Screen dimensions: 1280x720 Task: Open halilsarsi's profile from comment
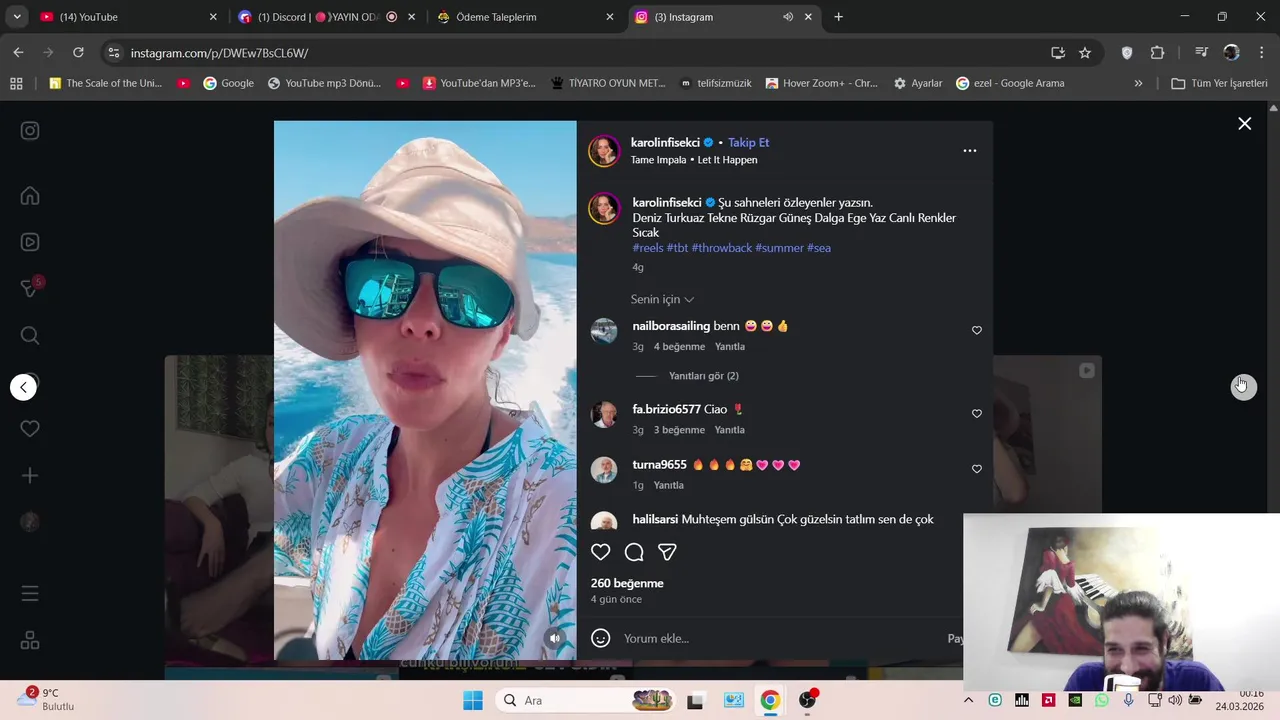[x=655, y=519]
